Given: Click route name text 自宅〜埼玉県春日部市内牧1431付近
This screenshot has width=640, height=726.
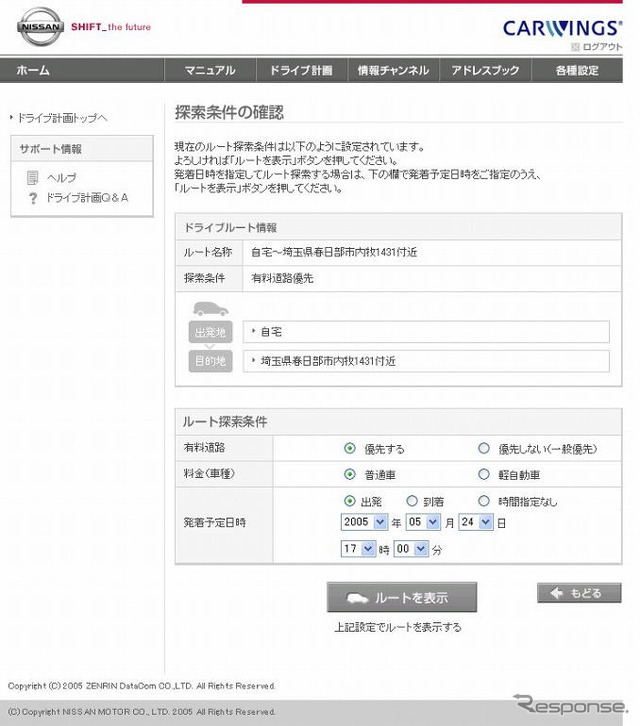Looking at the screenshot, I should click(334, 252).
